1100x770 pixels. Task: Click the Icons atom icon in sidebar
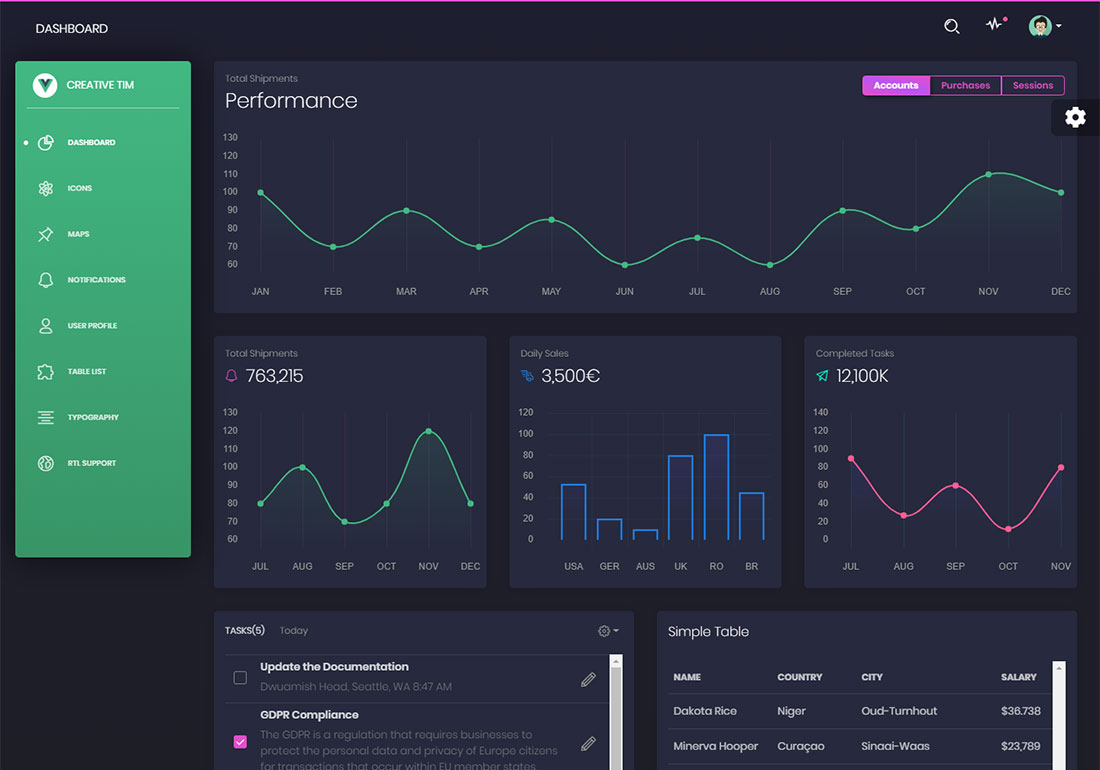(45, 188)
